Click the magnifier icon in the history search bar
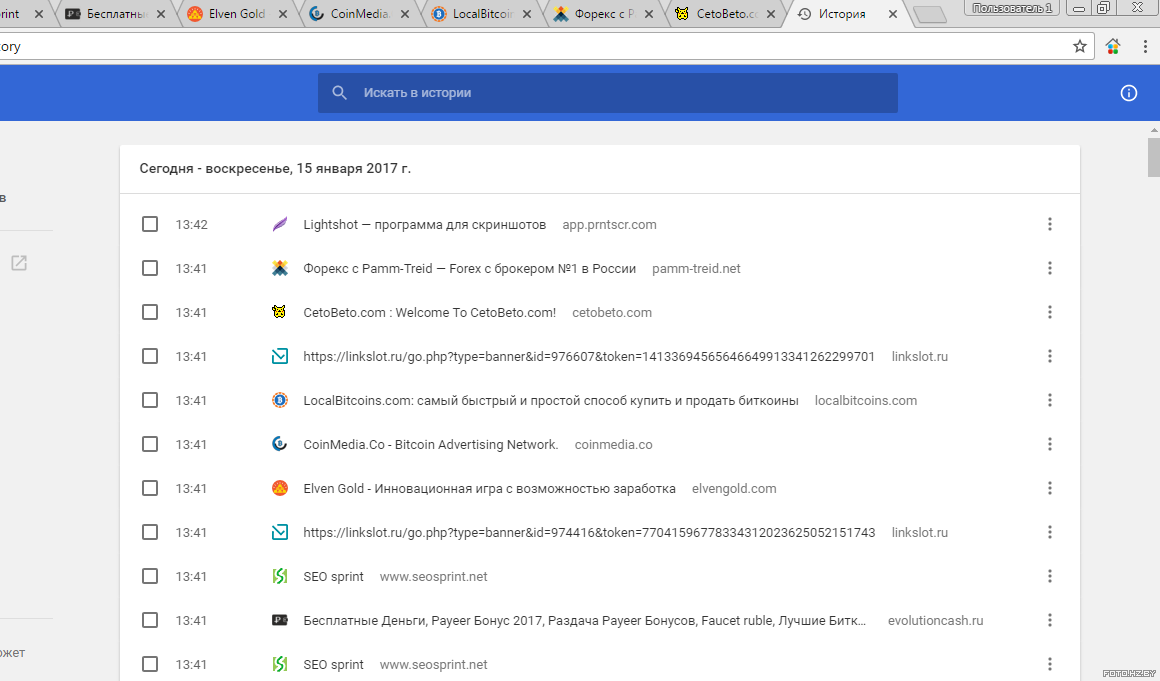The width and height of the screenshot is (1160, 681). pyautogui.click(x=340, y=92)
